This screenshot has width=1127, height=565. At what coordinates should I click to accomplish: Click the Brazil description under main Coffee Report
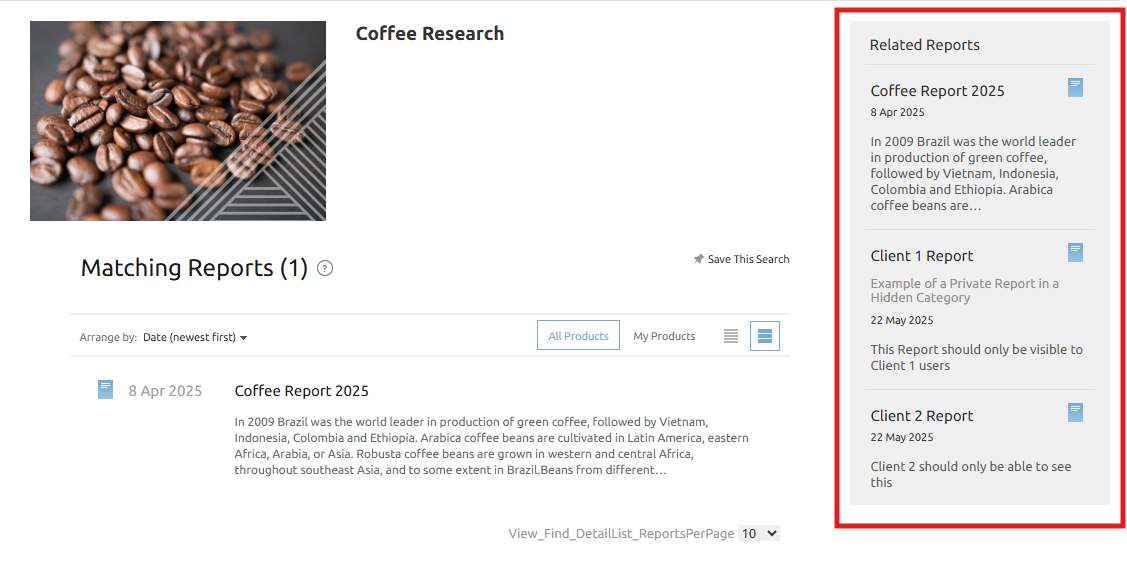pyautogui.click(x=490, y=446)
